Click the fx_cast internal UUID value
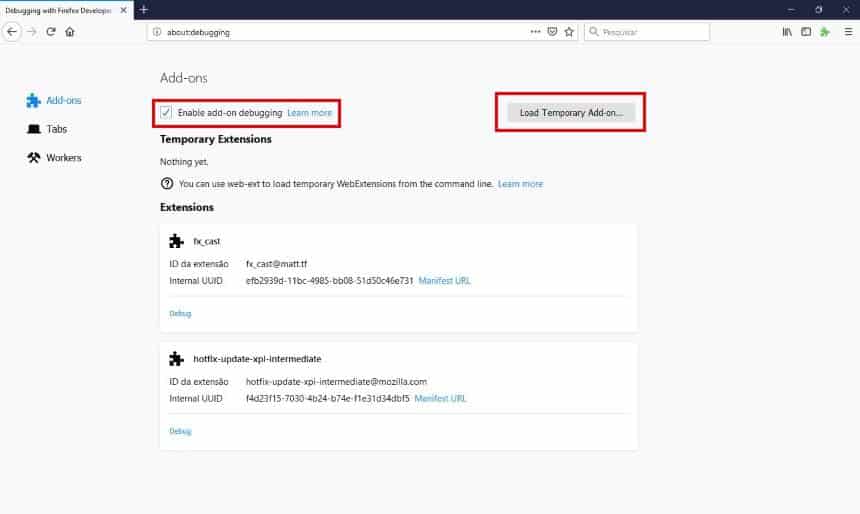 coord(329,280)
